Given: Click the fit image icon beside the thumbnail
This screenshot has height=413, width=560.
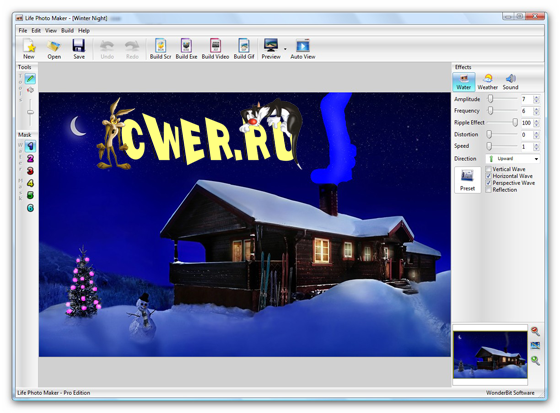Looking at the screenshot, I should [x=535, y=345].
